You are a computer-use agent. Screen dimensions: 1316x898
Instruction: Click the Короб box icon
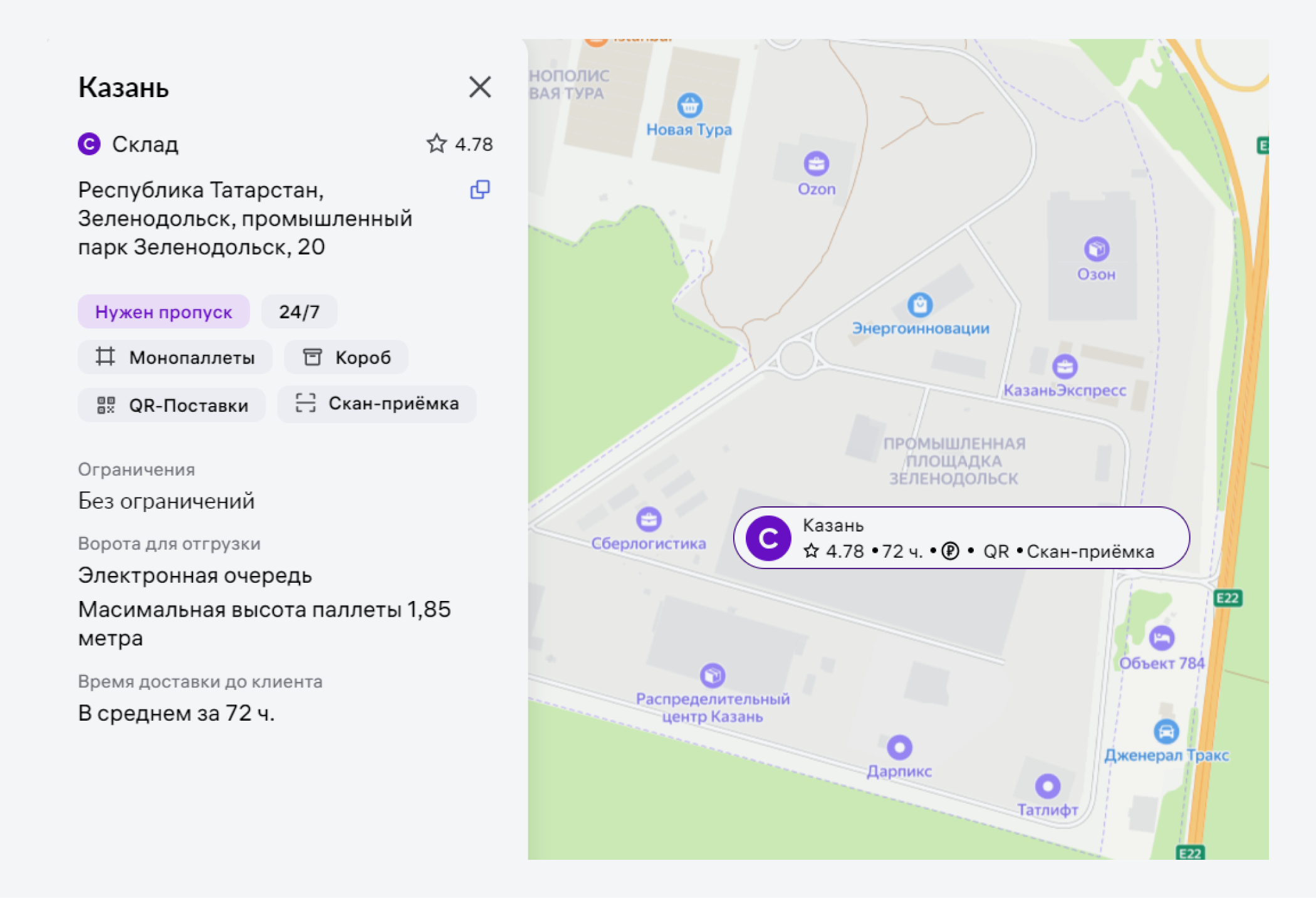point(312,357)
